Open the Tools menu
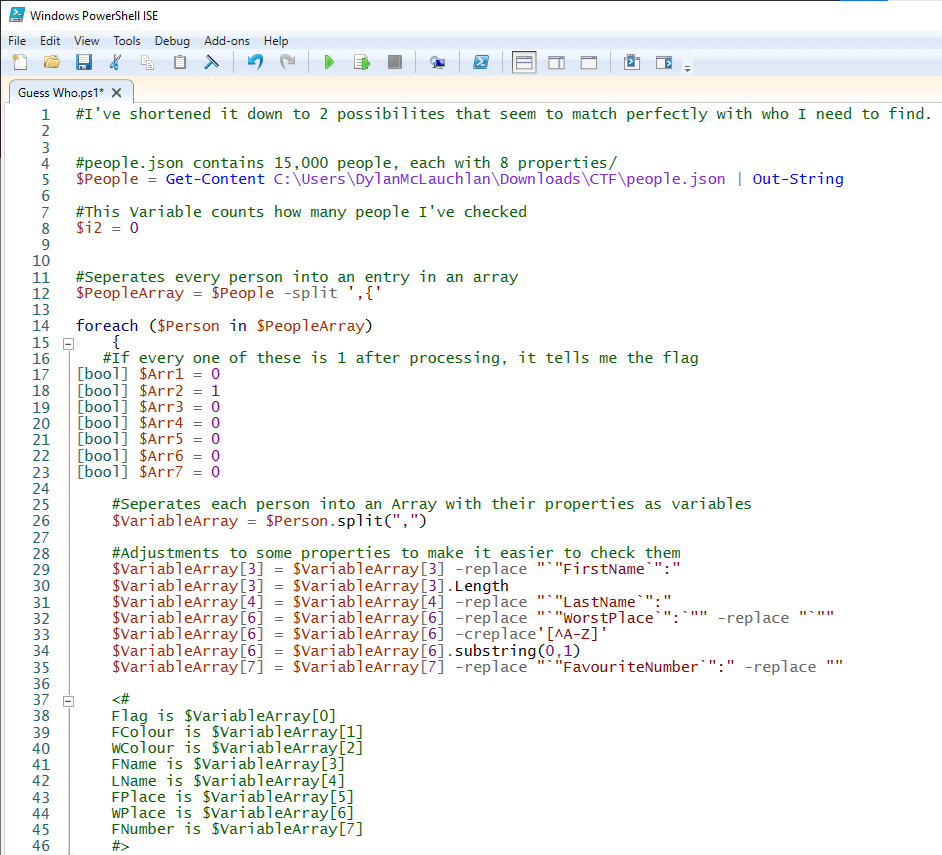942x855 pixels. [x=127, y=41]
